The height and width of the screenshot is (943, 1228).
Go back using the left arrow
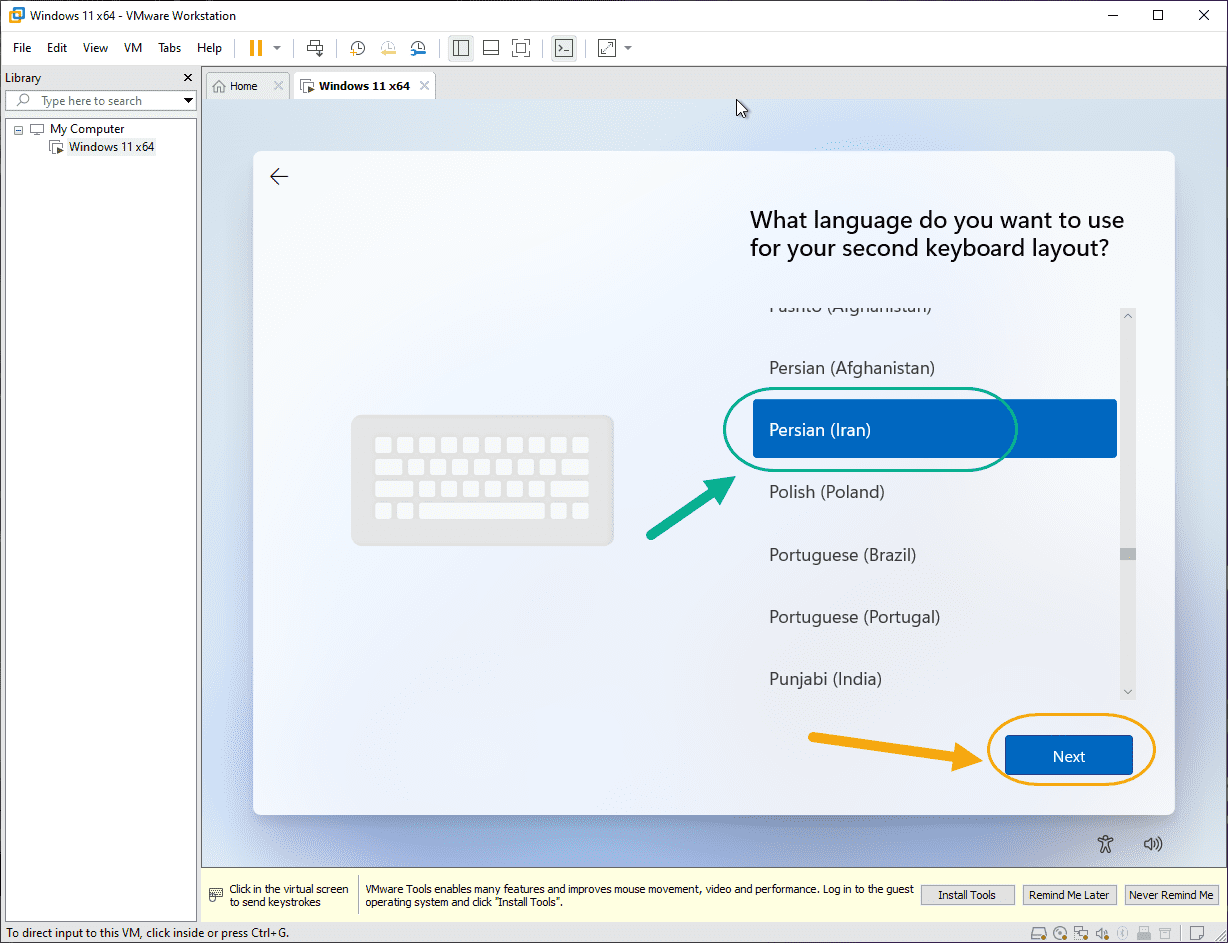(x=279, y=177)
